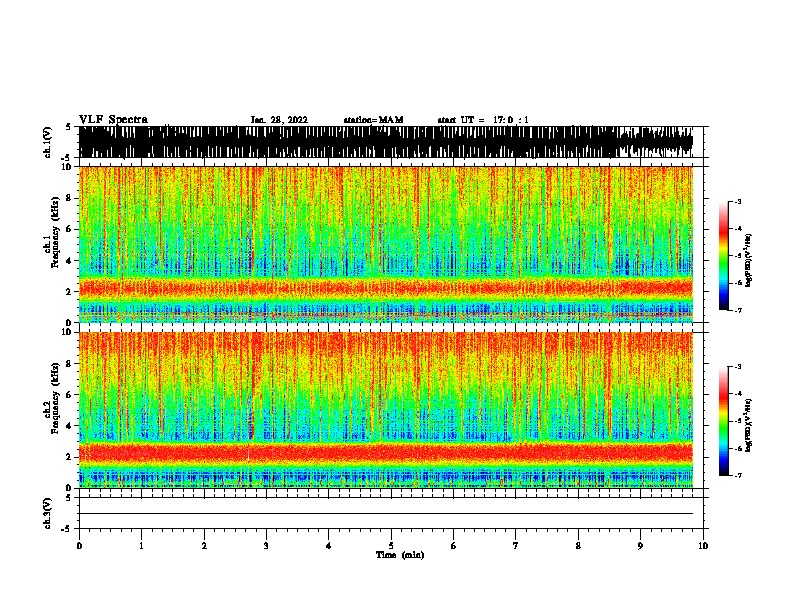Click the flat ch.3 voltage trace line
This screenshot has height=612, width=792.
click(x=386, y=514)
